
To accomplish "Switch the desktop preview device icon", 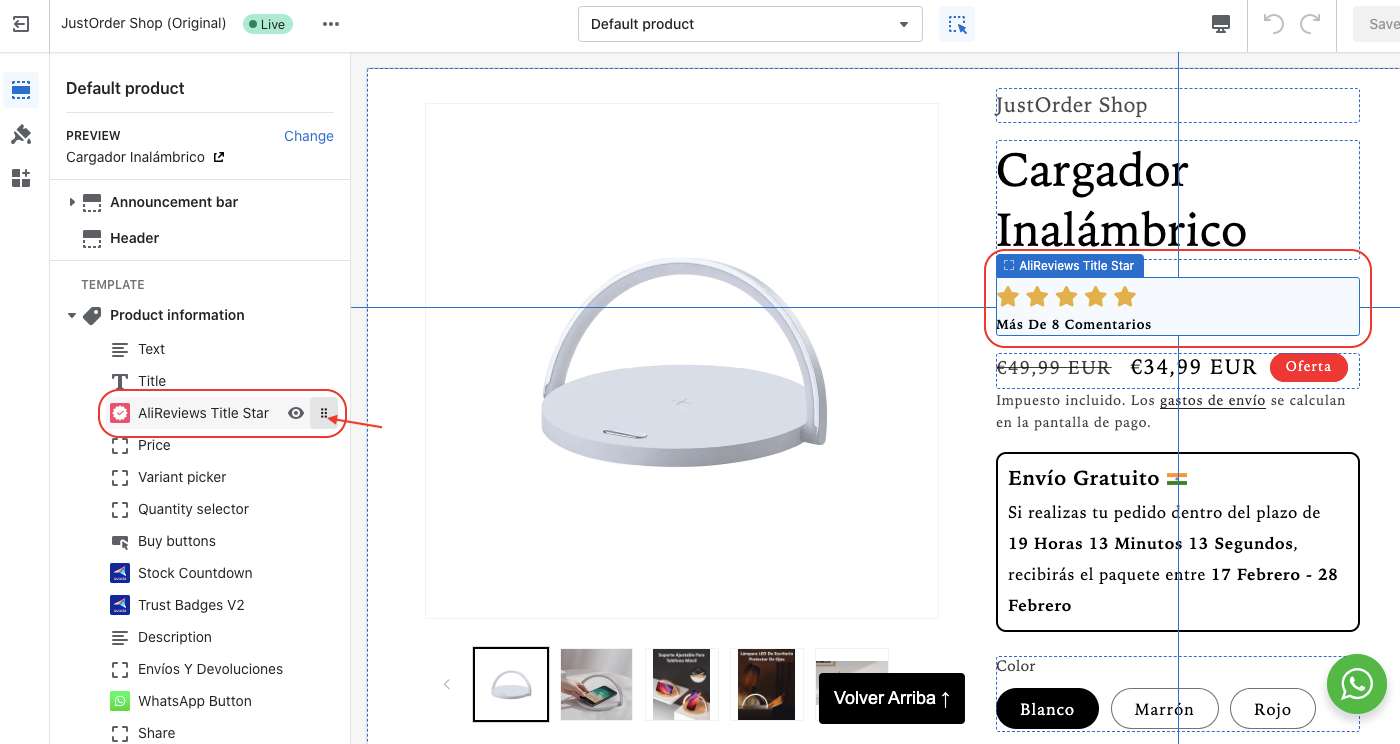I will (1220, 24).
